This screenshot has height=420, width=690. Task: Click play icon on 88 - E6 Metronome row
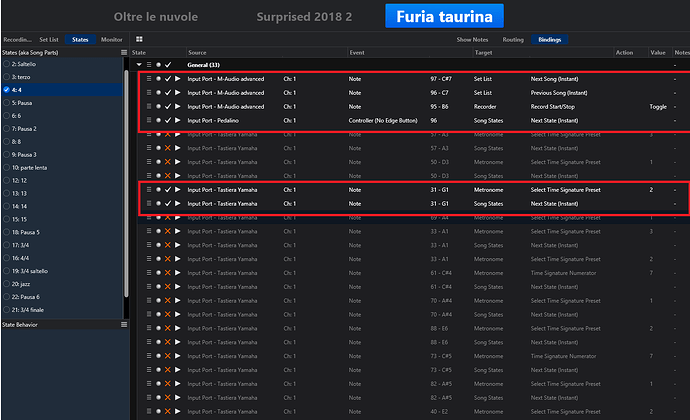(178, 328)
